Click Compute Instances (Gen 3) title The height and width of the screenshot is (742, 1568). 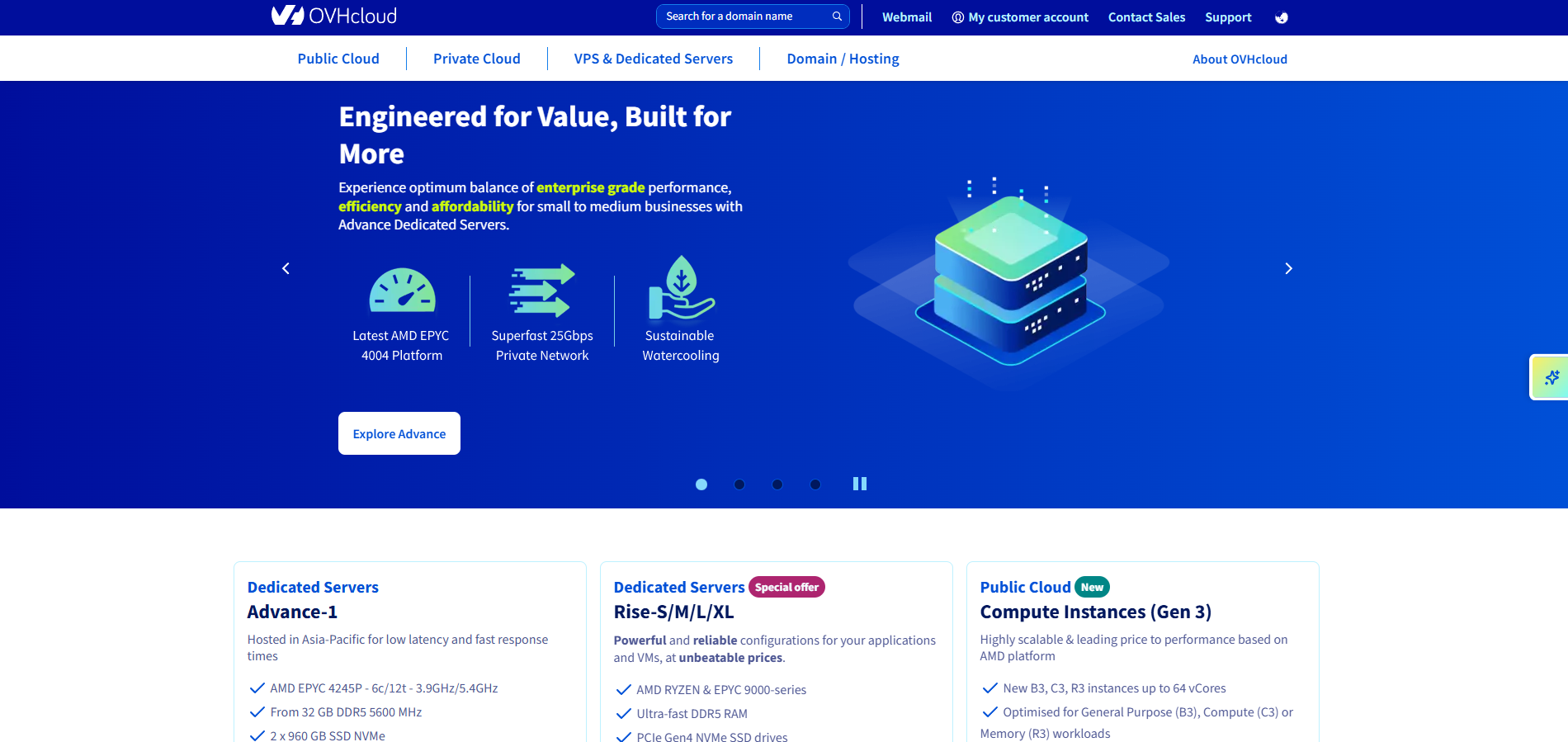(1096, 612)
